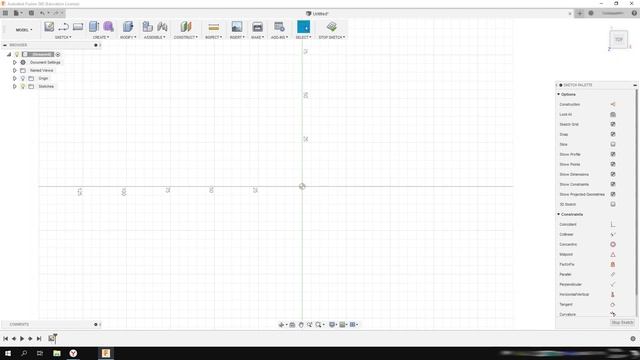Click the Fix/UnFix constraint icon
The width and height of the screenshot is (640, 360).
[x=613, y=264]
